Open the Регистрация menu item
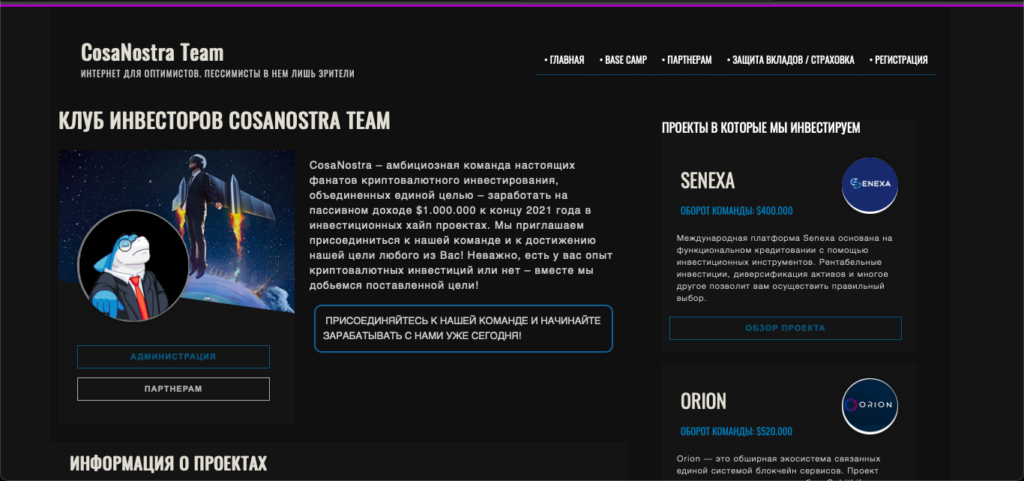Screen dimensions: 1024x481 (x=899, y=60)
